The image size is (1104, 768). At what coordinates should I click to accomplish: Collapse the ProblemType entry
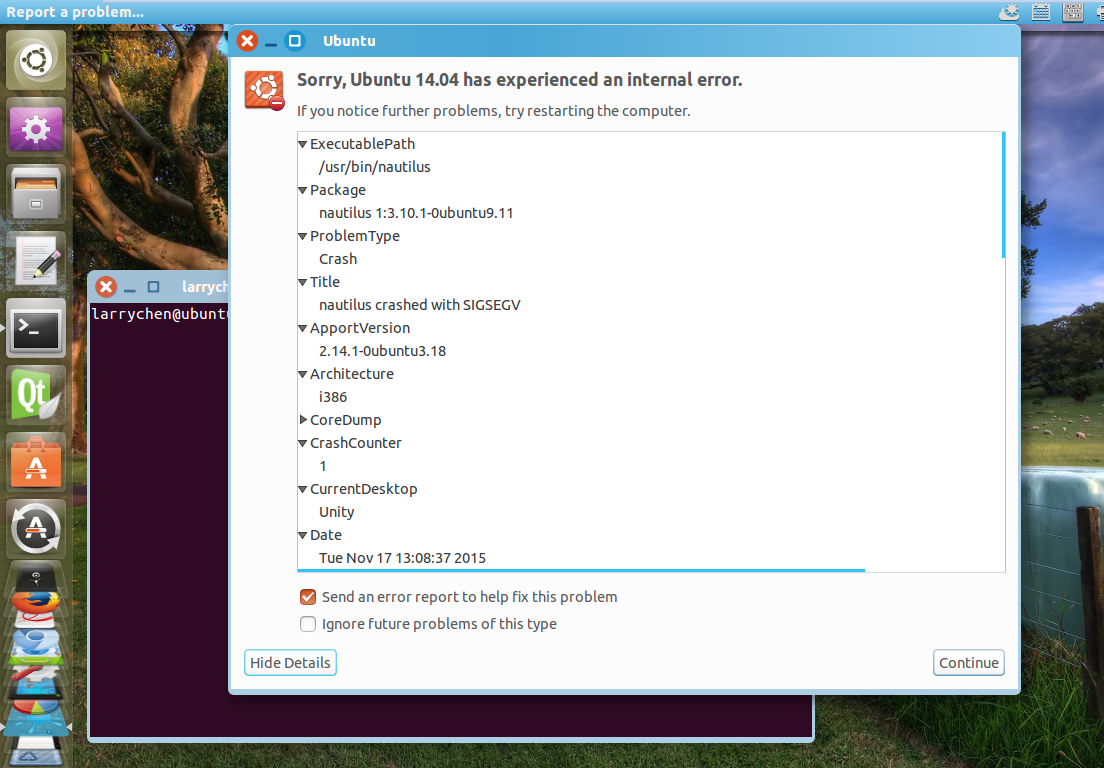point(303,237)
